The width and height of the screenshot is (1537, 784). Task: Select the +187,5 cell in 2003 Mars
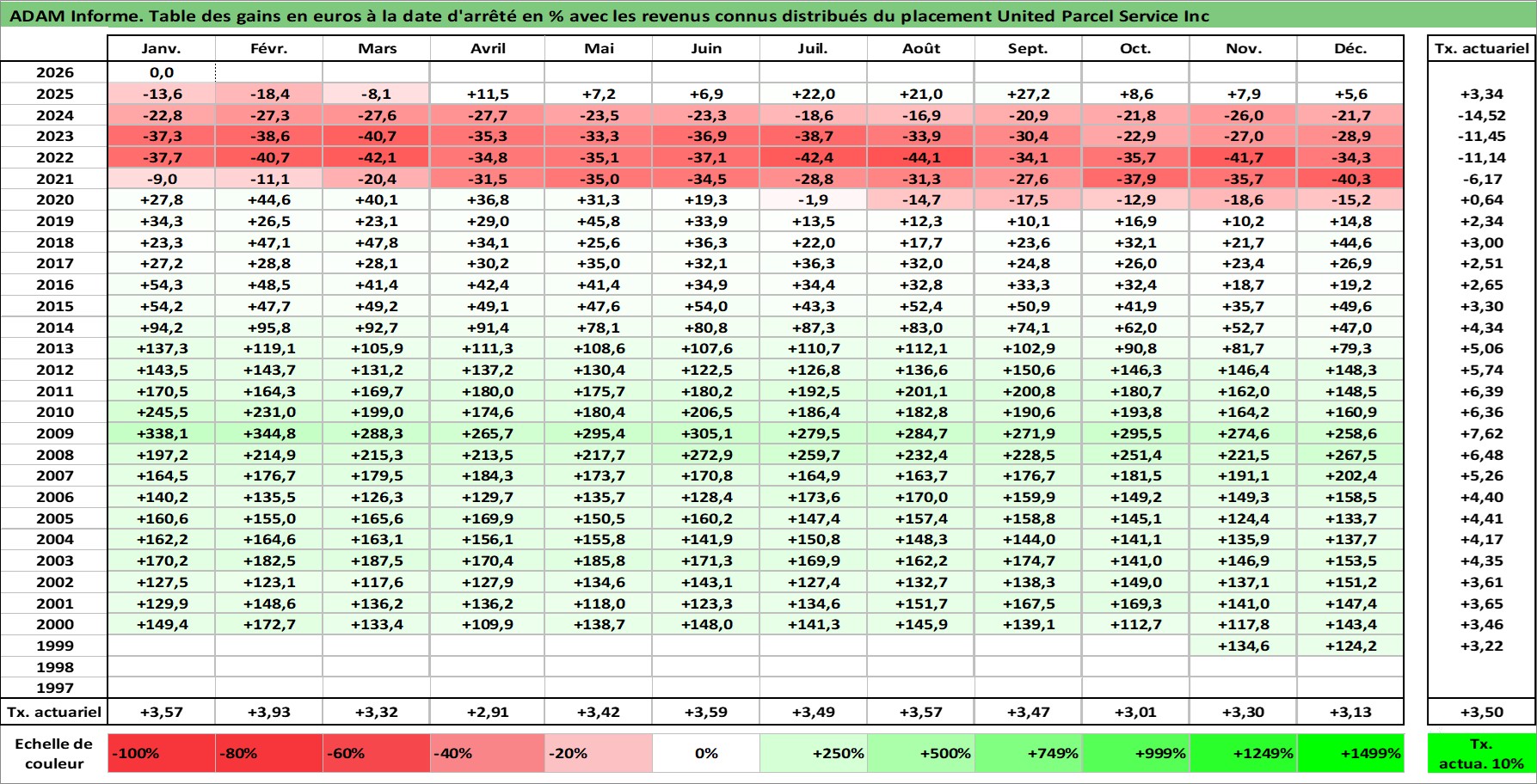pyautogui.click(x=377, y=560)
